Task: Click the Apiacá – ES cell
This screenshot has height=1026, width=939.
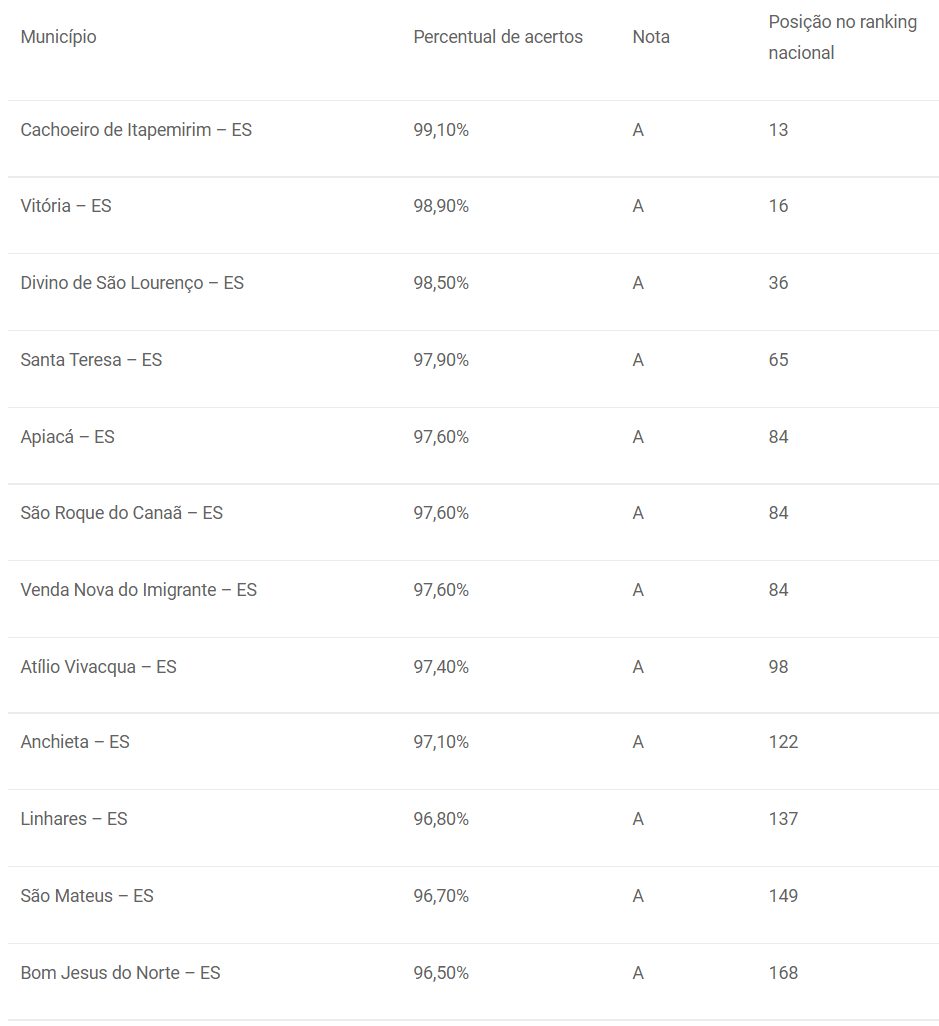Action: [x=67, y=437]
